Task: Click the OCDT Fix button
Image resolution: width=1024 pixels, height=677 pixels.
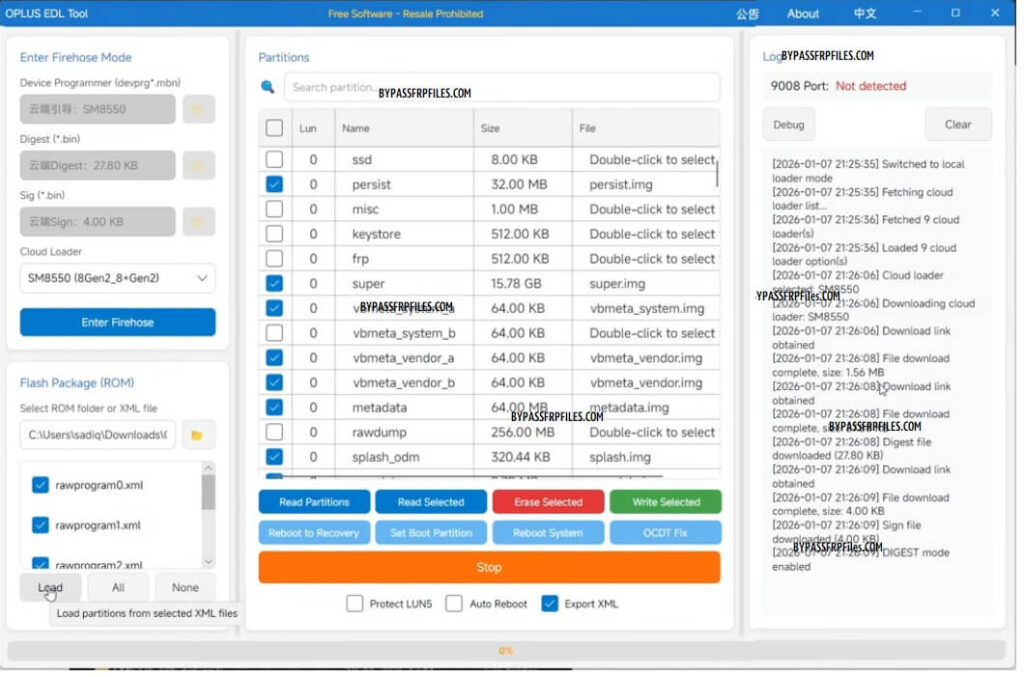Action: [x=665, y=533]
